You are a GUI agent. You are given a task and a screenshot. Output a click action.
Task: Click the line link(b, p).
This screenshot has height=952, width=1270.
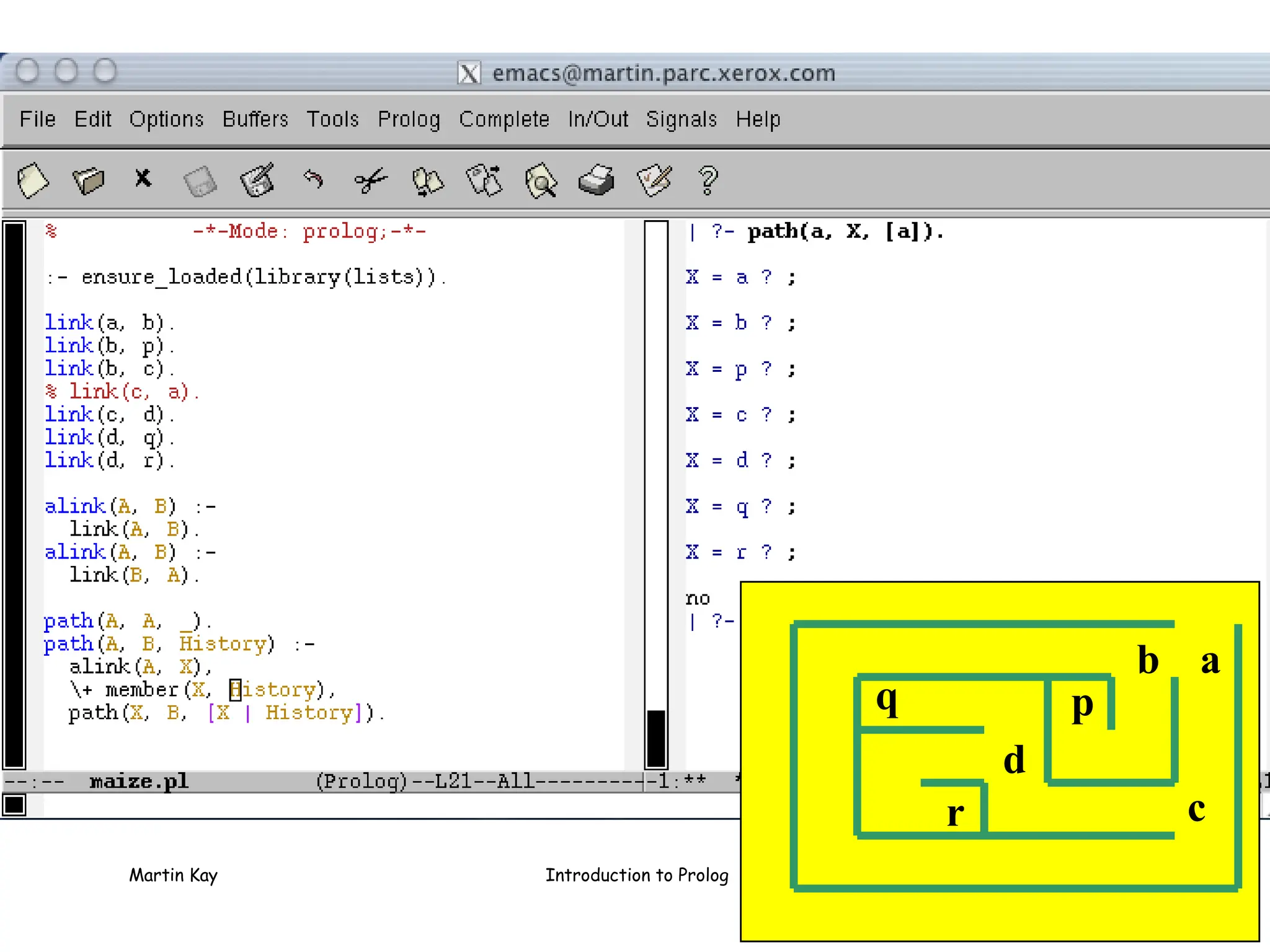click(x=109, y=345)
